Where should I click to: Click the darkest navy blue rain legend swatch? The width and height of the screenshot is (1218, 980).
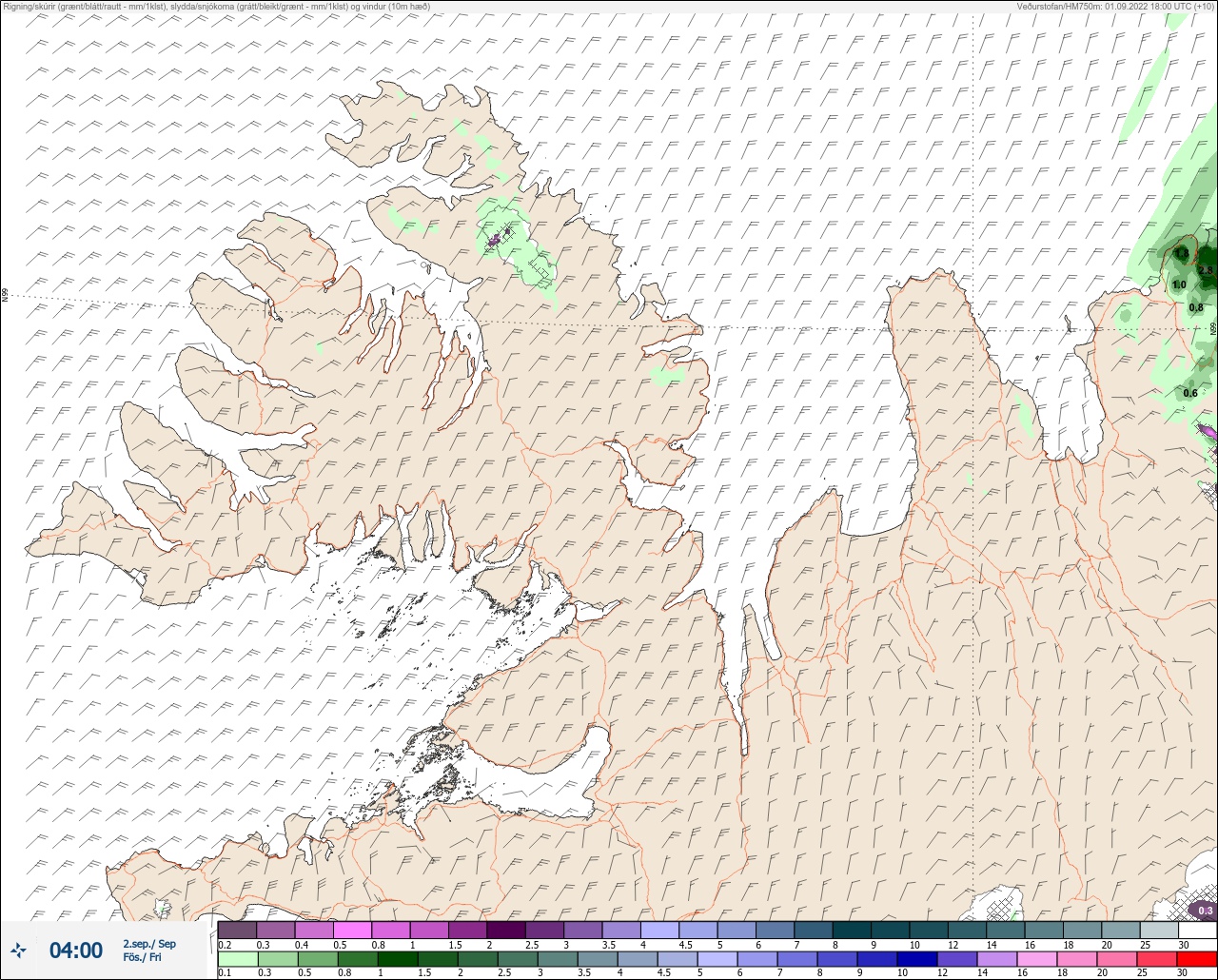[x=917, y=958]
